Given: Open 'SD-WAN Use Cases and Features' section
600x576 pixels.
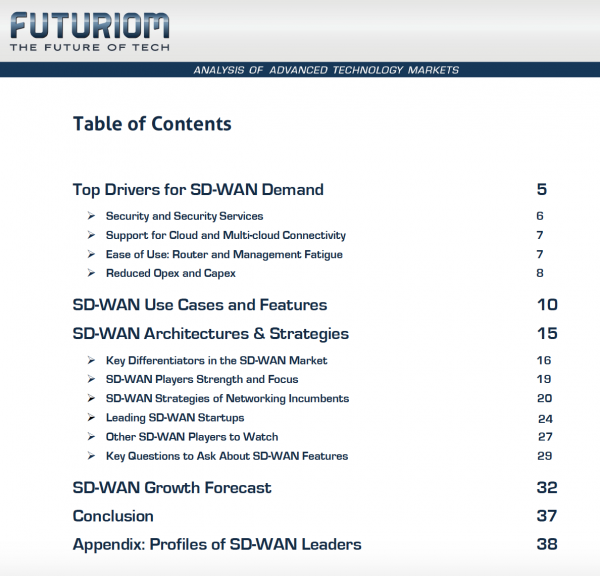Looking at the screenshot, I should click(200, 305).
